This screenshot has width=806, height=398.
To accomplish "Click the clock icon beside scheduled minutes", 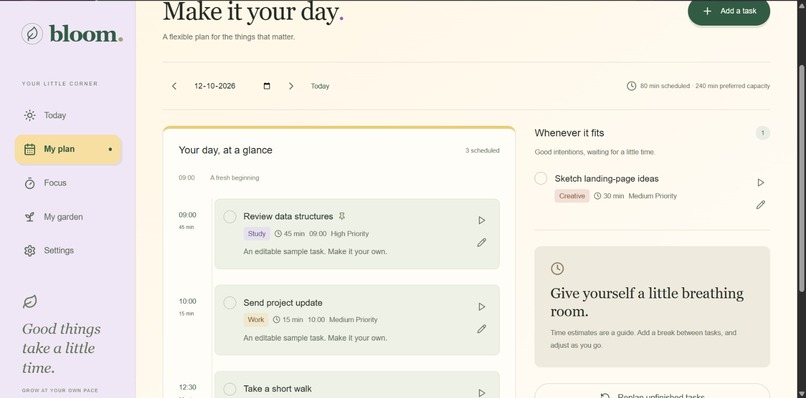I will [632, 86].
